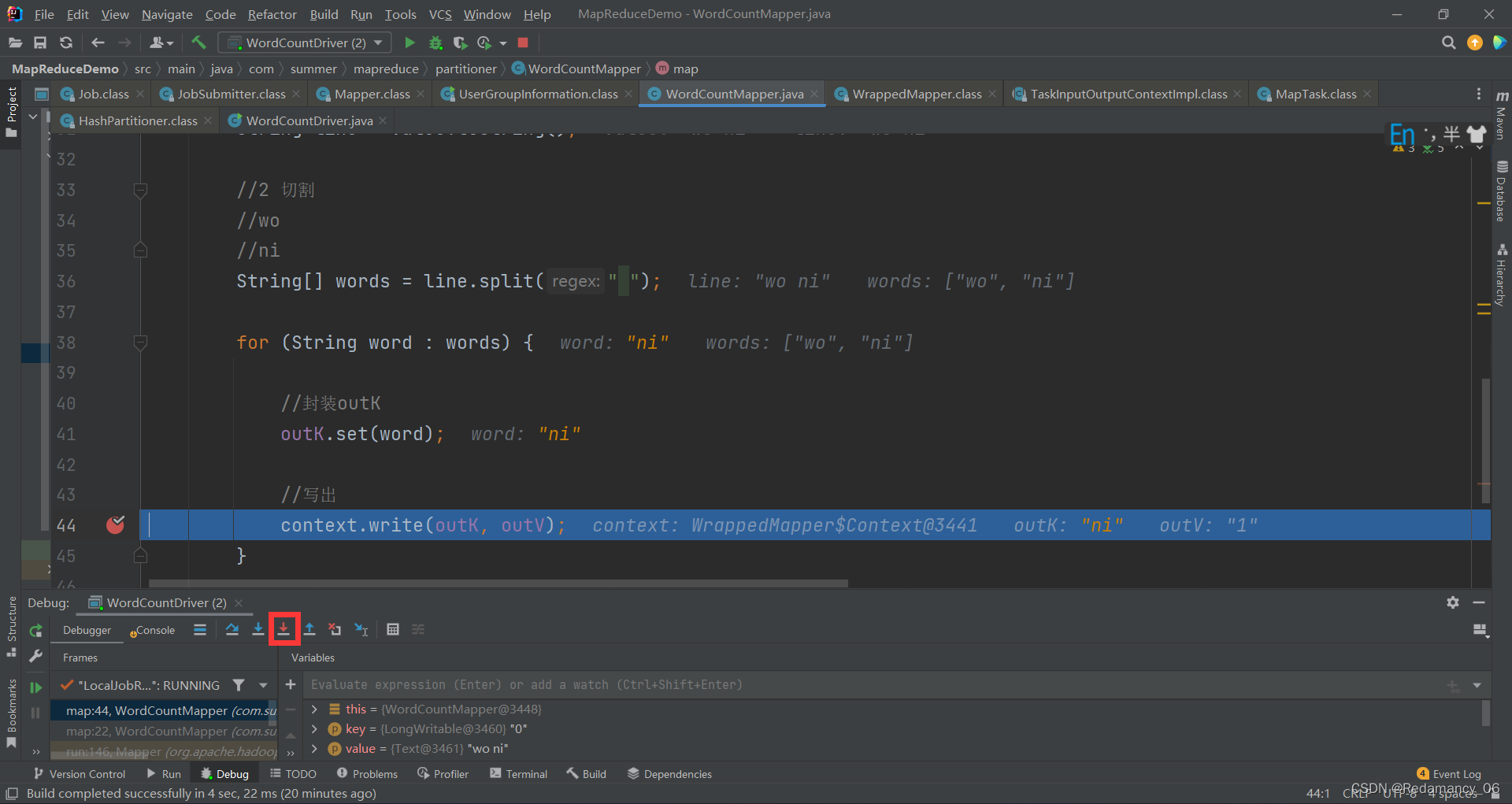Click the editor vertical scrollbar thumb
1512x804 pixels.
click(1485, 441)
